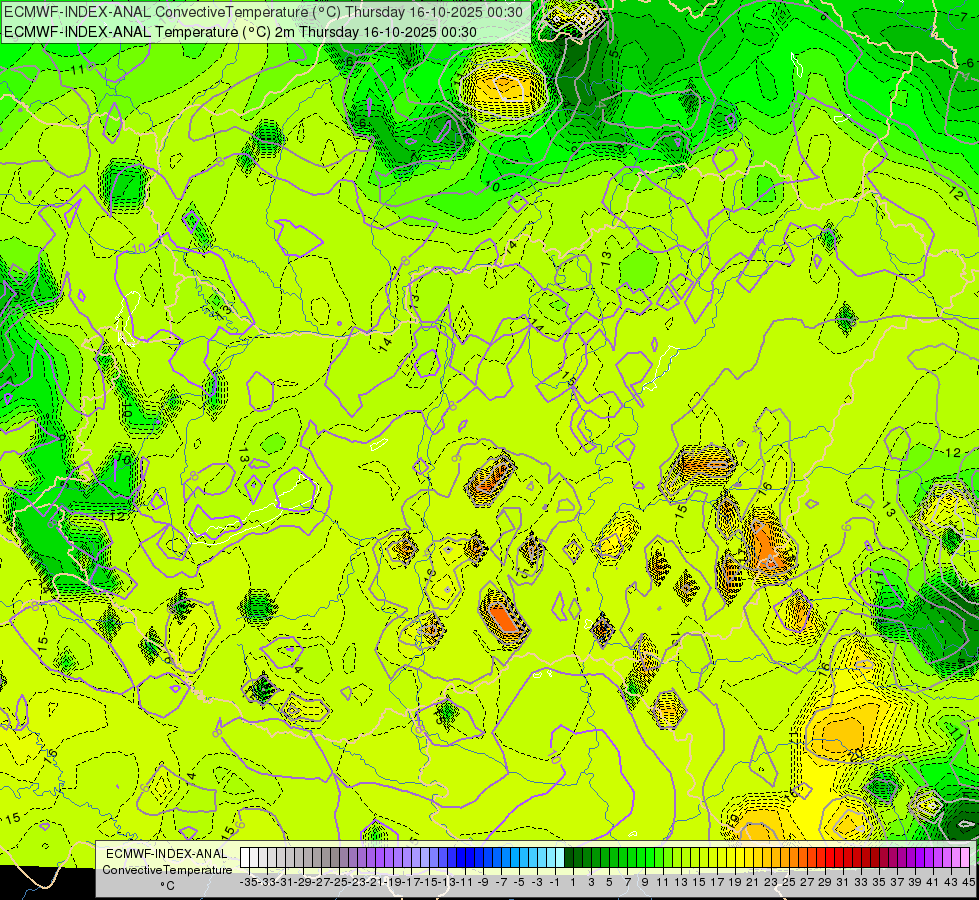The height and width of the screenshot is (900, 979).
Task: Click the ConvectiveTemperature legend label
Action: click(167, 870)
